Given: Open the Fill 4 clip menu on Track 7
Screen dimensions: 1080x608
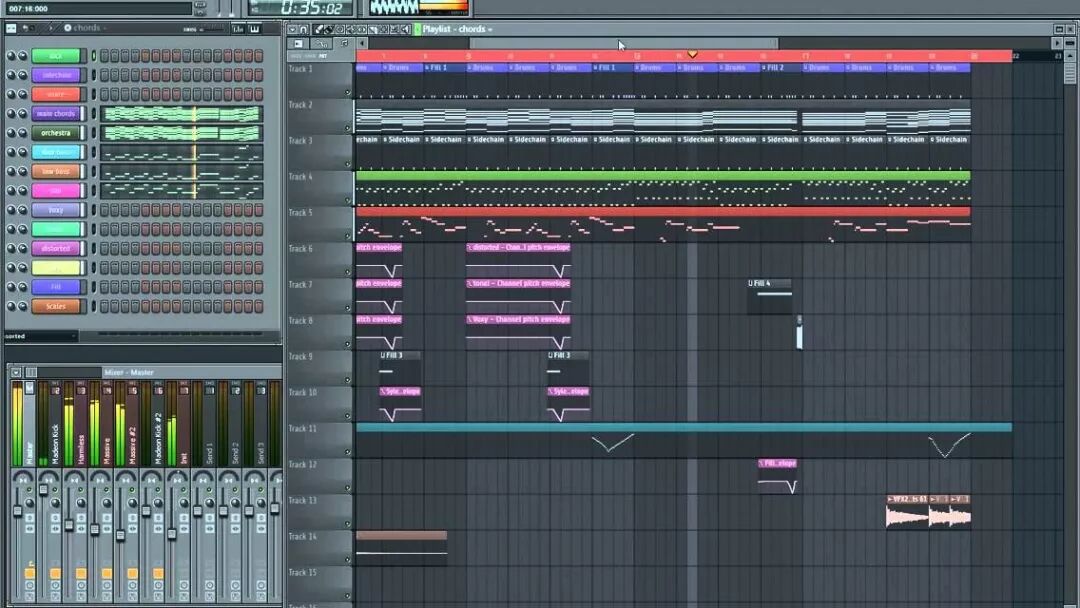Looking at the screenshot, I should [751, 283].
